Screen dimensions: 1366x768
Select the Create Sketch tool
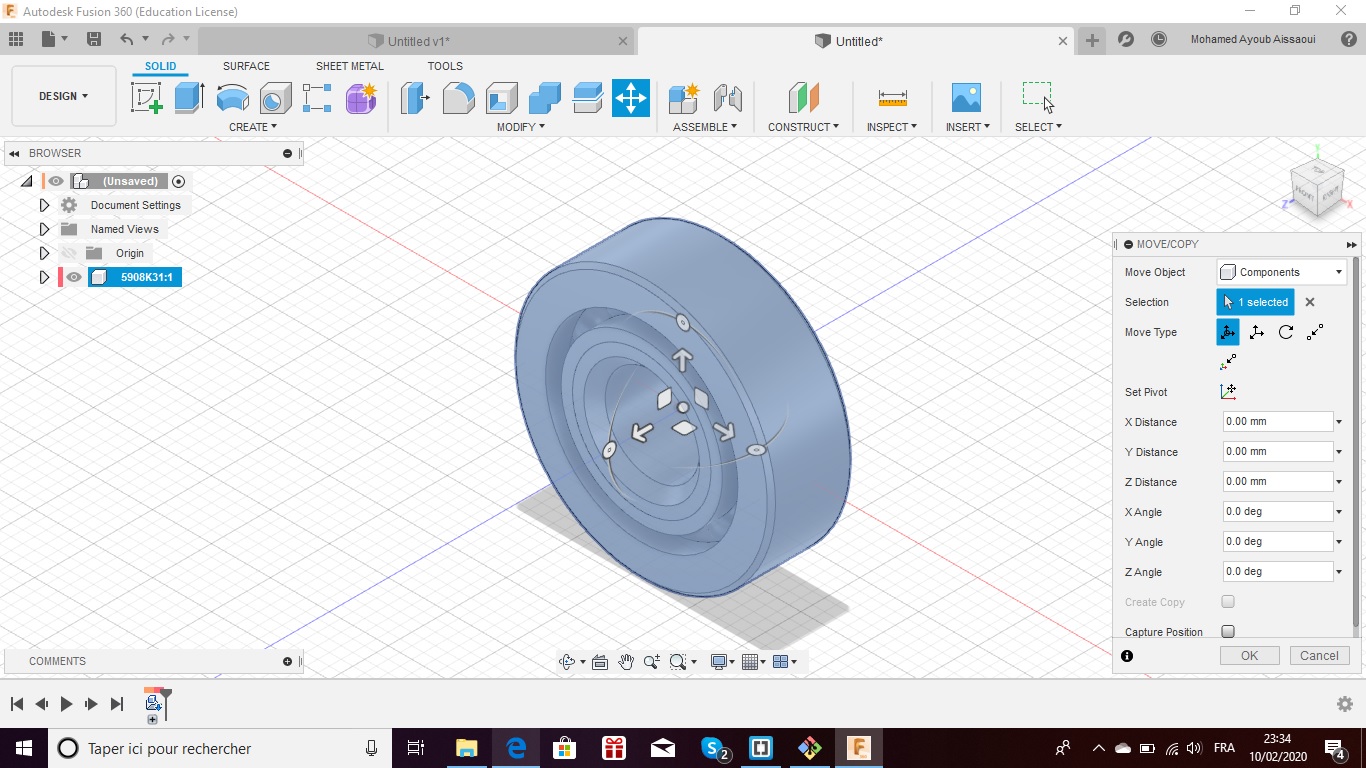(x=147, y=98)
